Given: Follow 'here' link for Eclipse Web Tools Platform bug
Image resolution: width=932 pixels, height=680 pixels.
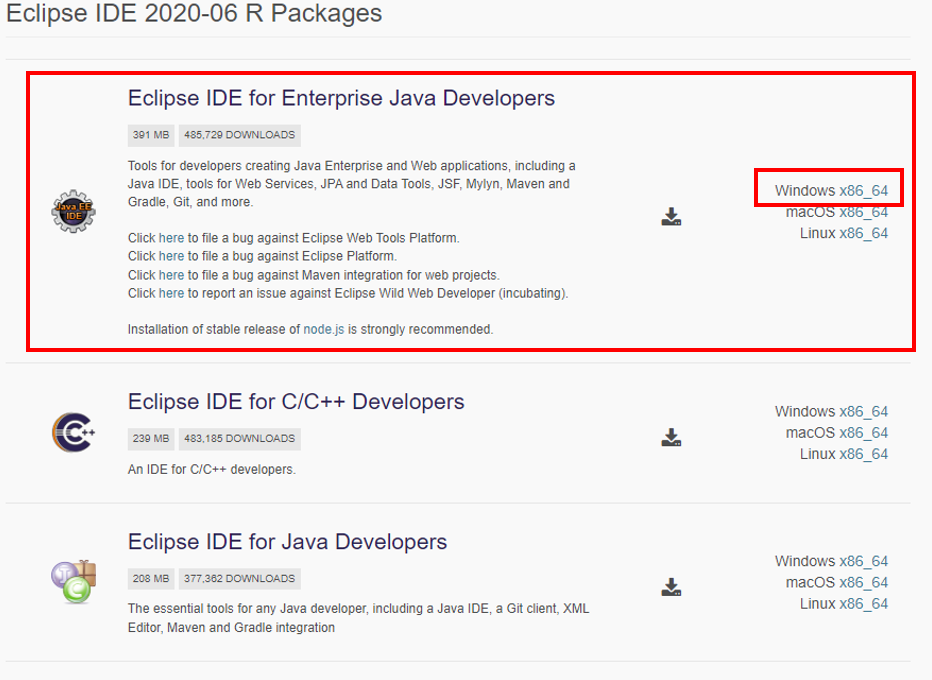Looking at the screenshot, I should point(171,238).
